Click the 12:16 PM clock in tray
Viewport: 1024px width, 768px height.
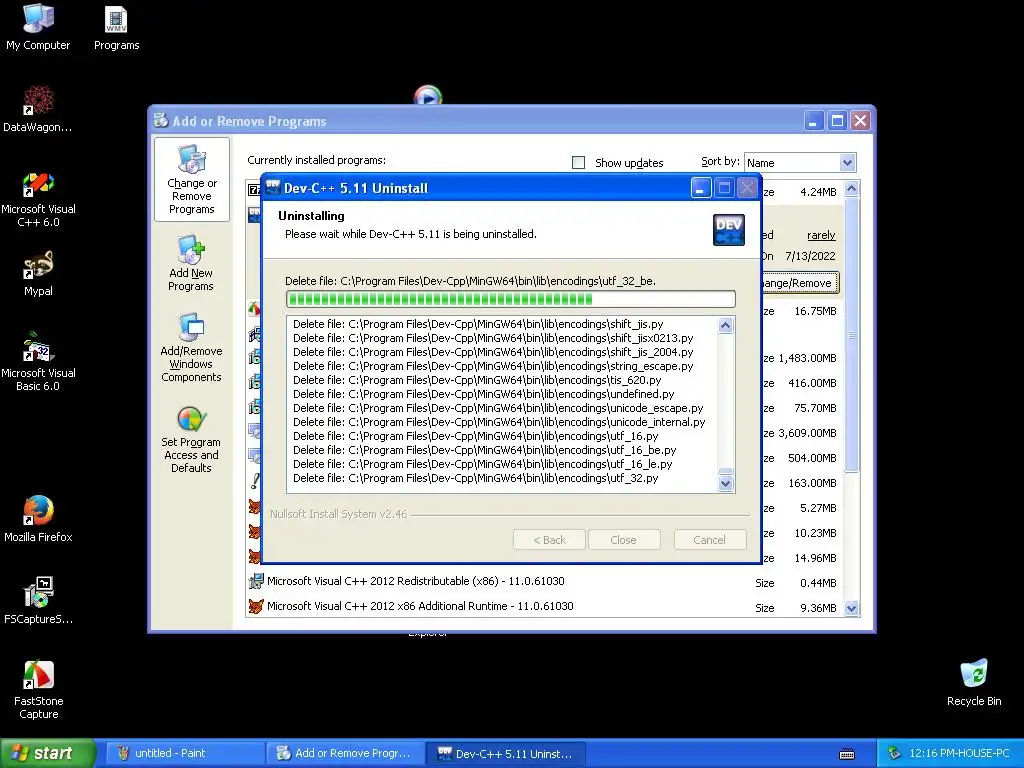[959, 753]
